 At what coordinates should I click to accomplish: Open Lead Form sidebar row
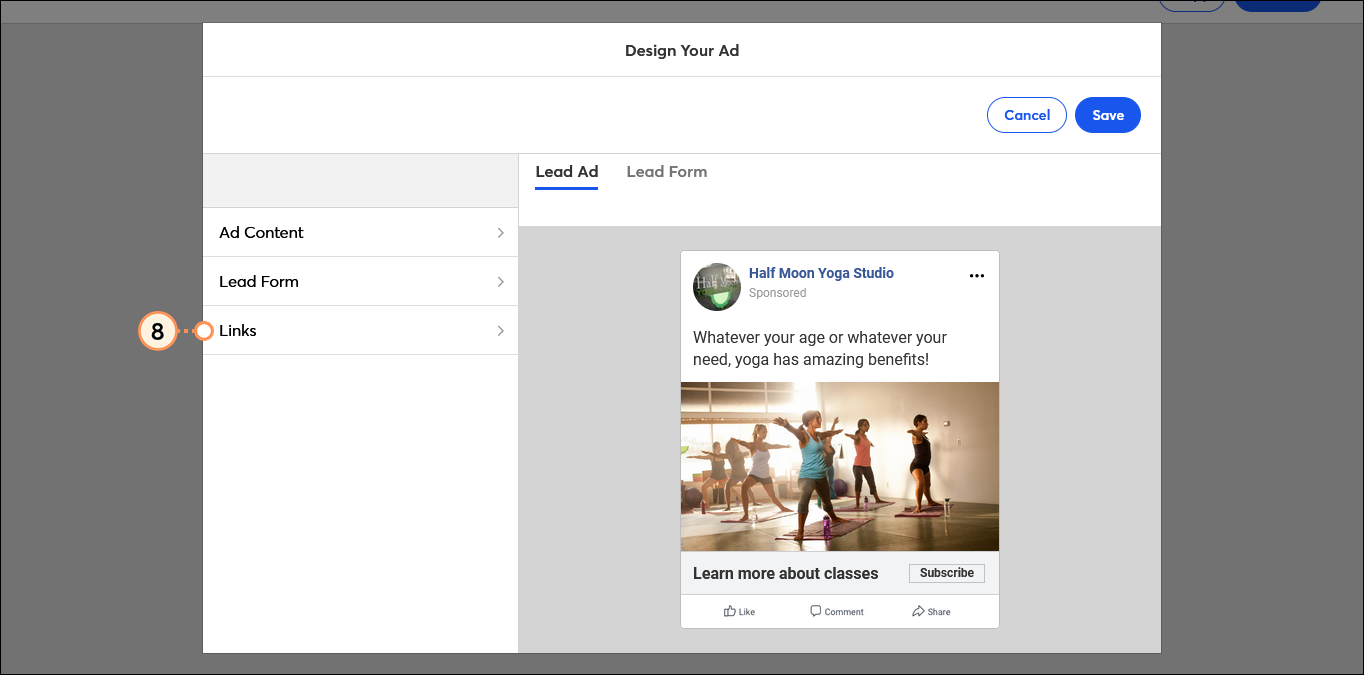pyautogui.click(x=360, y=281)
